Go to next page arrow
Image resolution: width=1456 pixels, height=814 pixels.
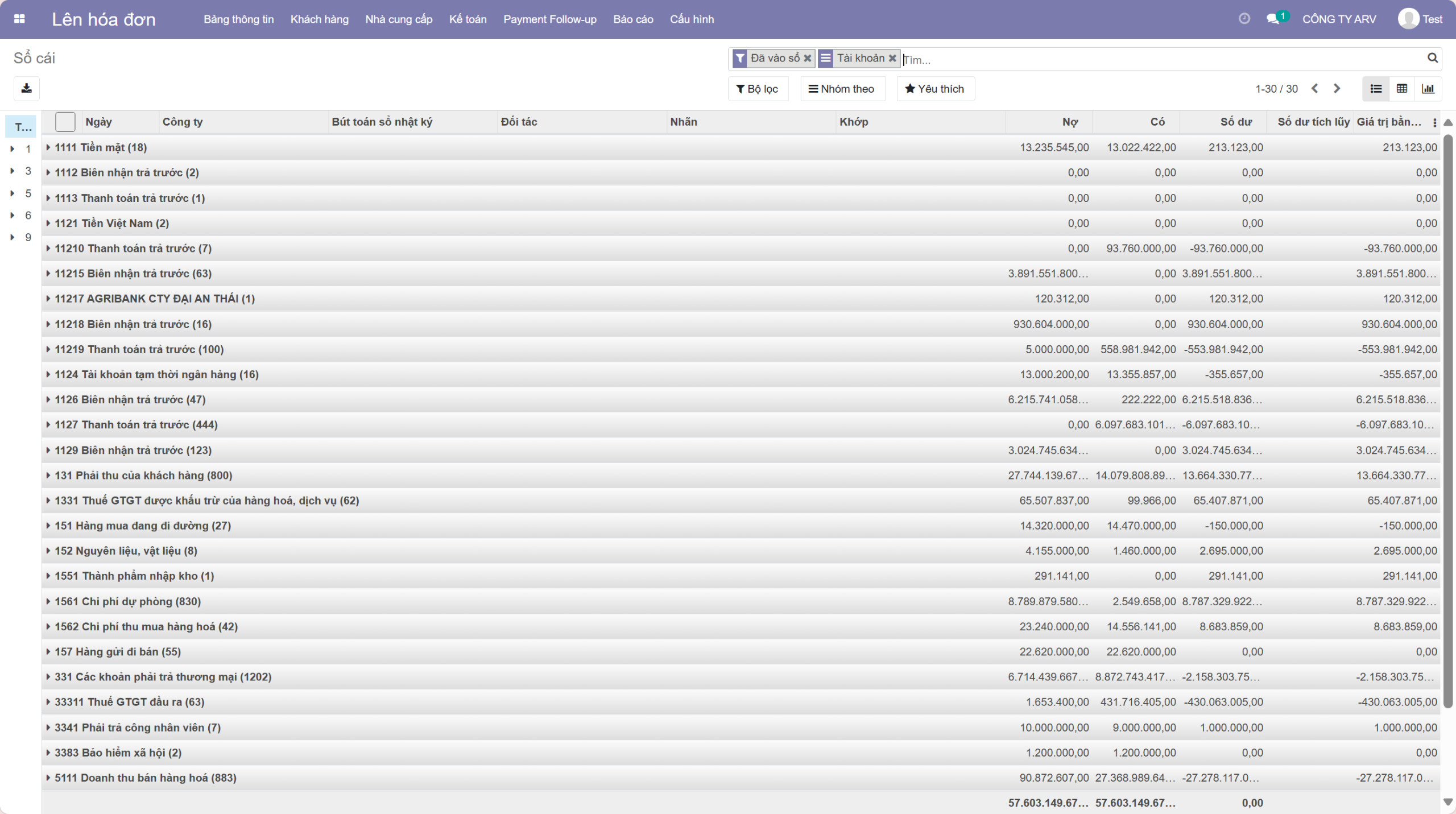click(x=1337, y=89)
